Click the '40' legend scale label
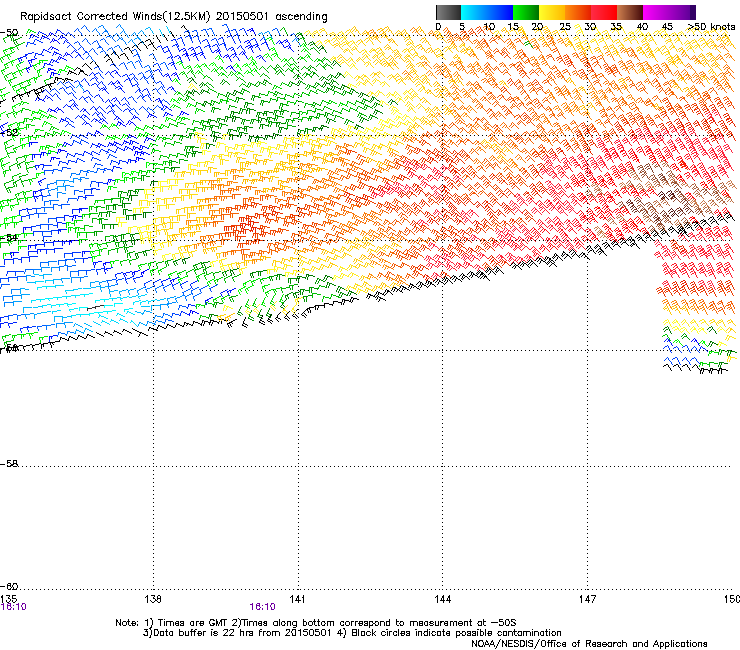This screenshot has height=650, width=740. tap(642, 27)
